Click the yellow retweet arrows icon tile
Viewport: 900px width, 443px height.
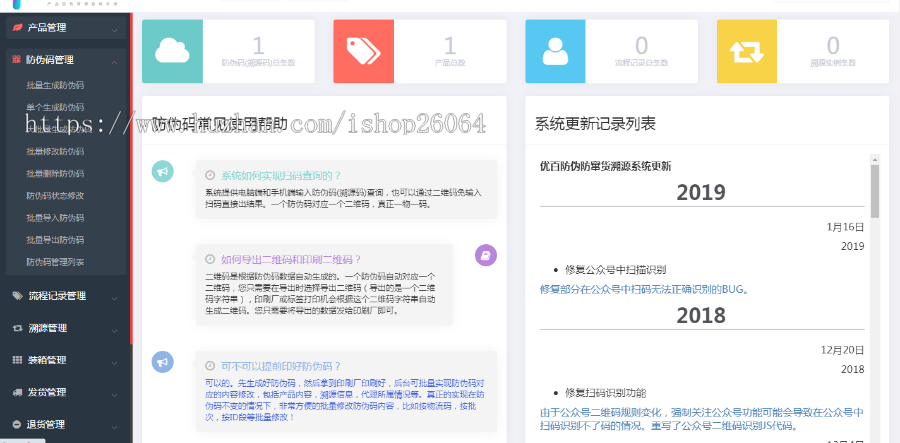pyautogui.click(x=746, y=50)
